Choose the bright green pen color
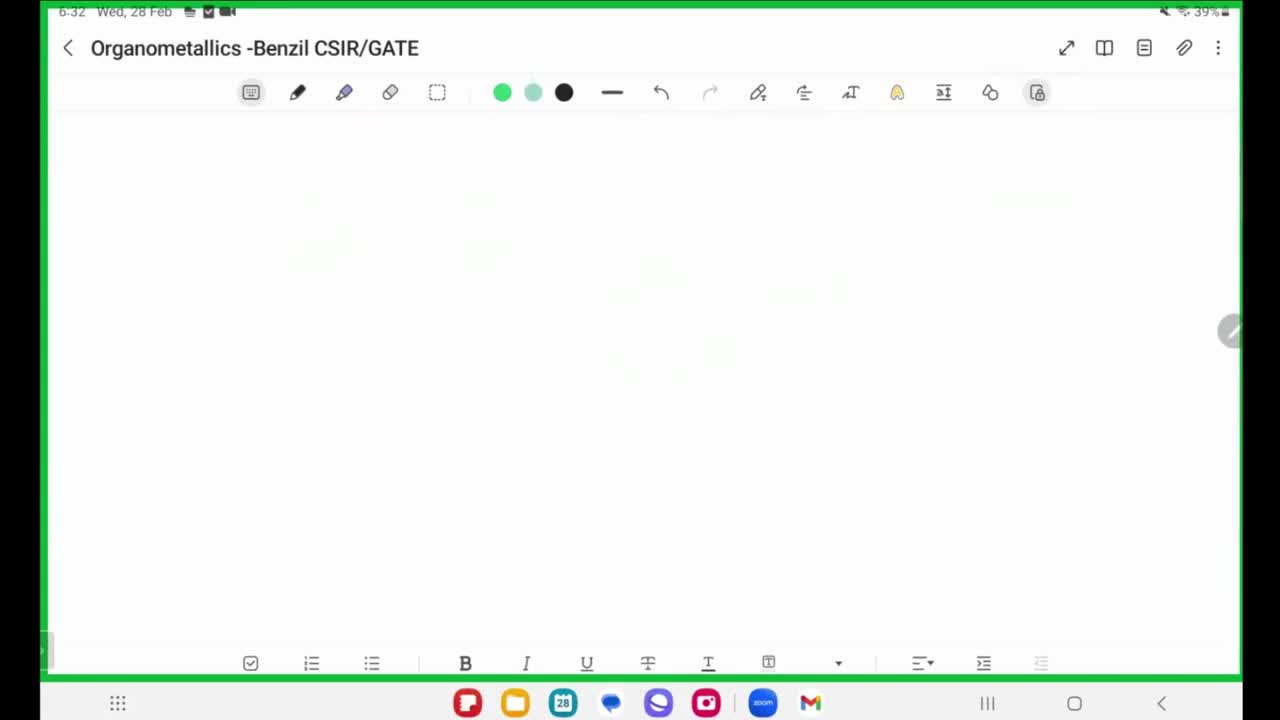The width and height of the screenshot is (1280, 720). [x=502, y=93]
